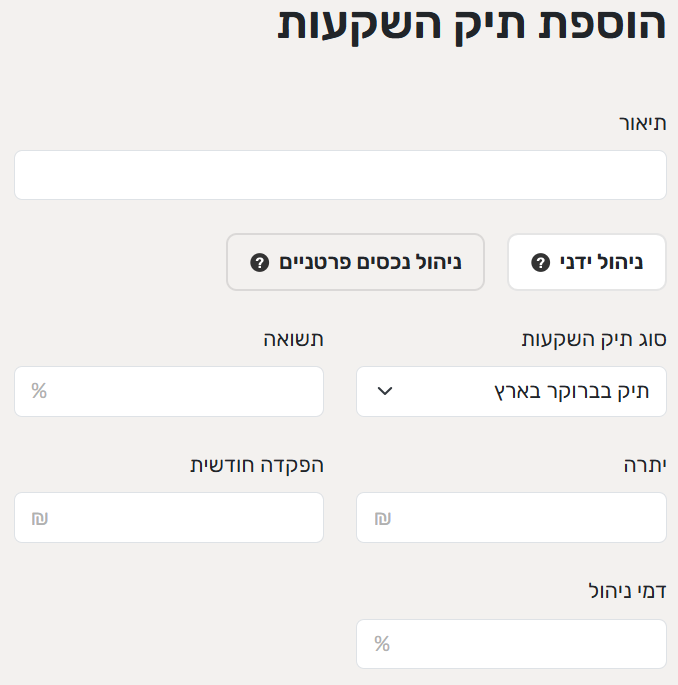This screenshot has width=678, height=685.
Task: Click the תיאור field label
Action: click(642, 124)
